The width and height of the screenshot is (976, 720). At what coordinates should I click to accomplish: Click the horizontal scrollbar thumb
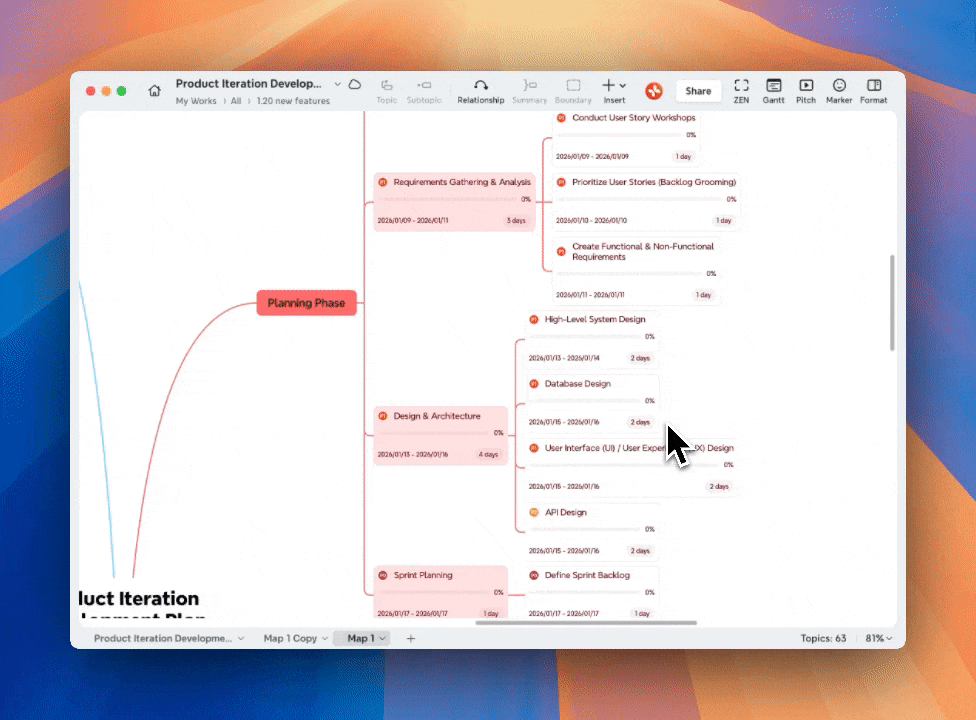point(586,622)
